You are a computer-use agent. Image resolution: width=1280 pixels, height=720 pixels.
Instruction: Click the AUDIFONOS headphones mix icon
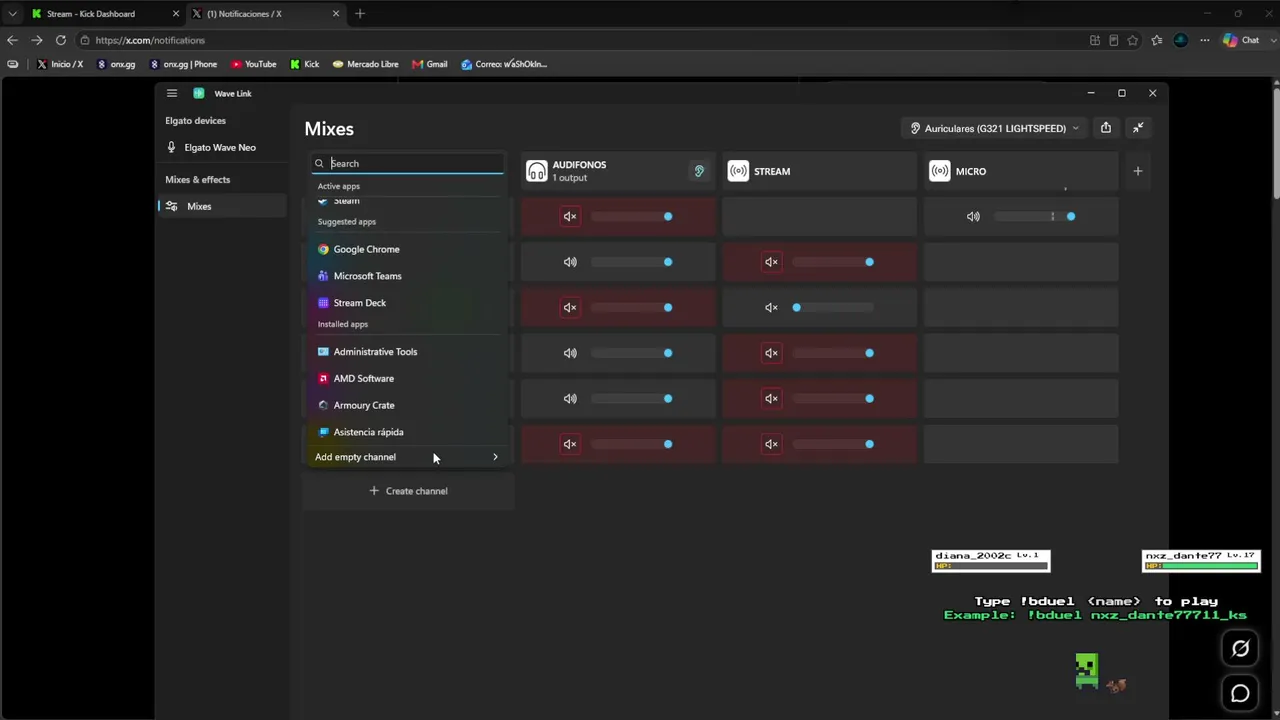point(537,171)
